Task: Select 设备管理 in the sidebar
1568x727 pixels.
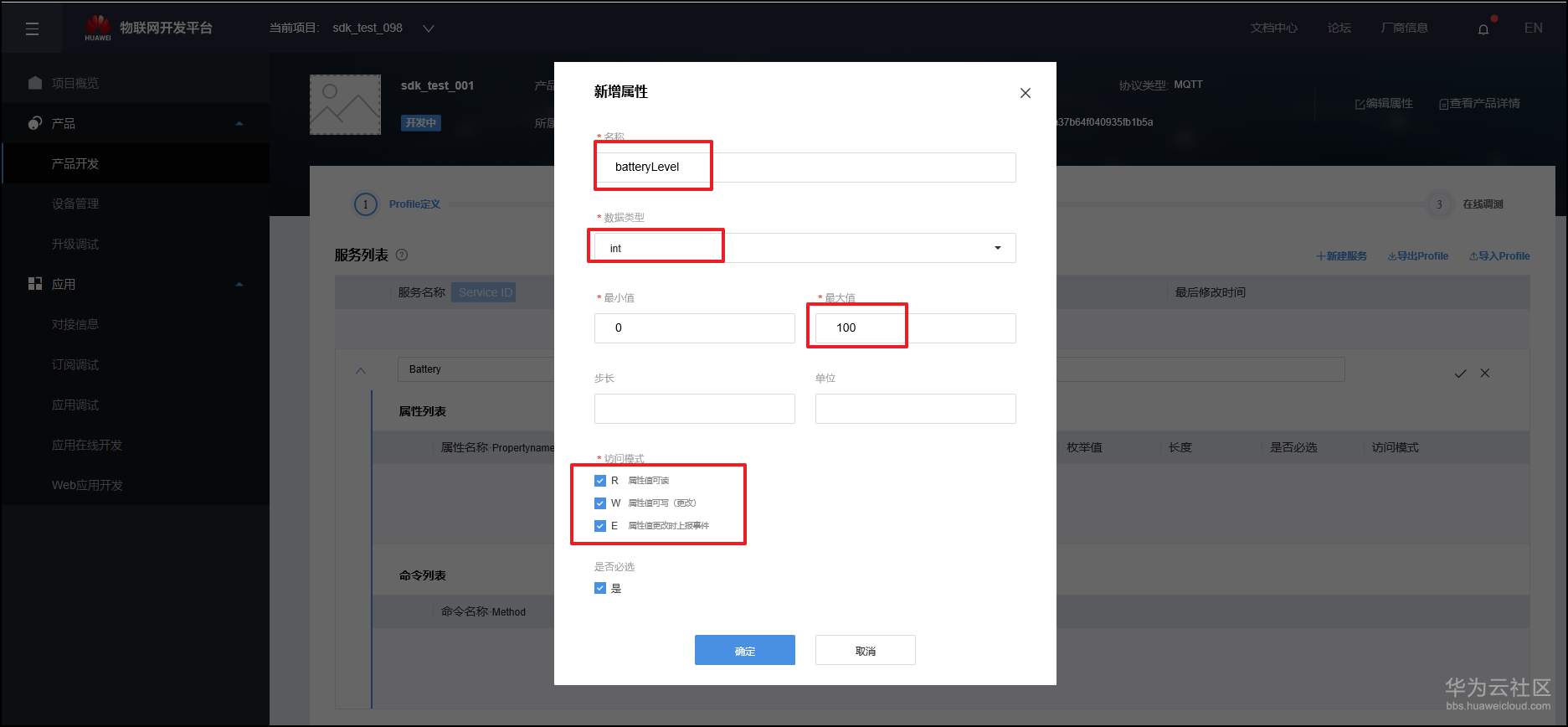Action: (75, 204)
